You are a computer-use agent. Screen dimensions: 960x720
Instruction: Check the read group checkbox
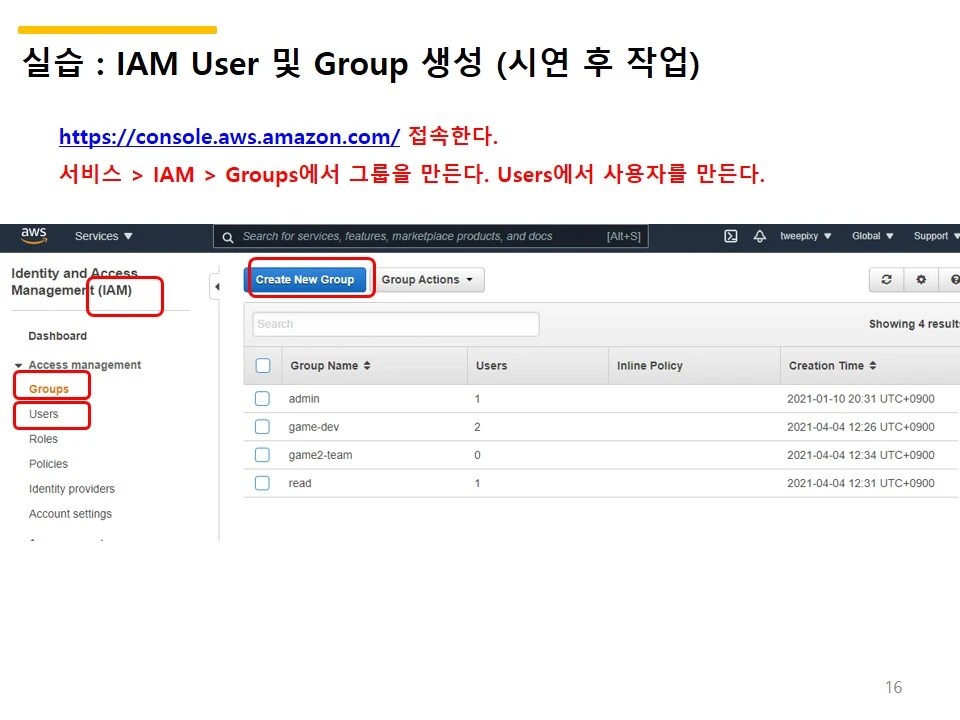(262, 483)
